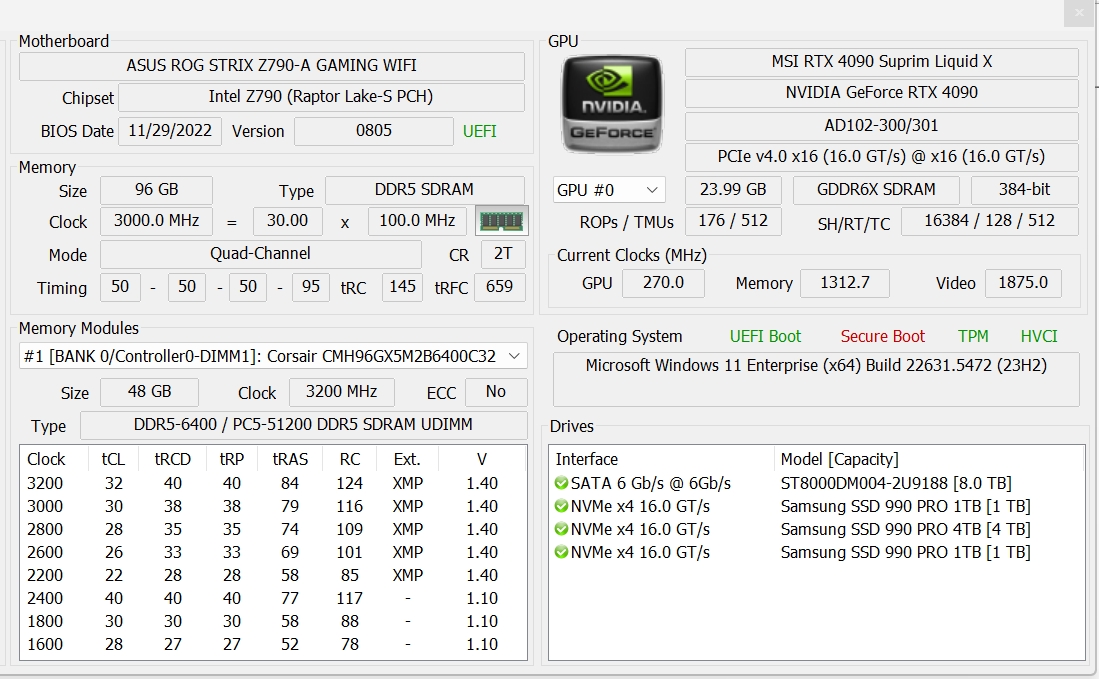1099x679 pixels.
Task: Click the green UEFI label next to BIOS version
Action: pos(479,132)
